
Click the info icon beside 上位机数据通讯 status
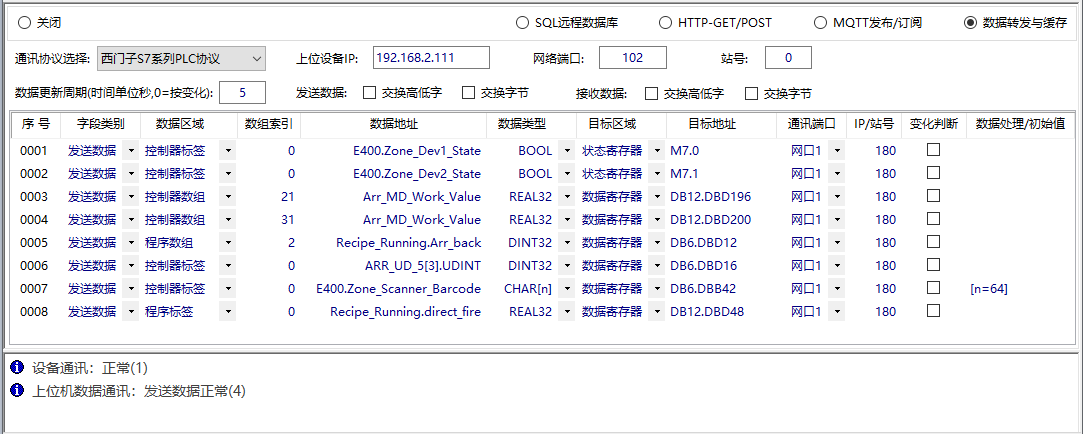pos(17,390)
